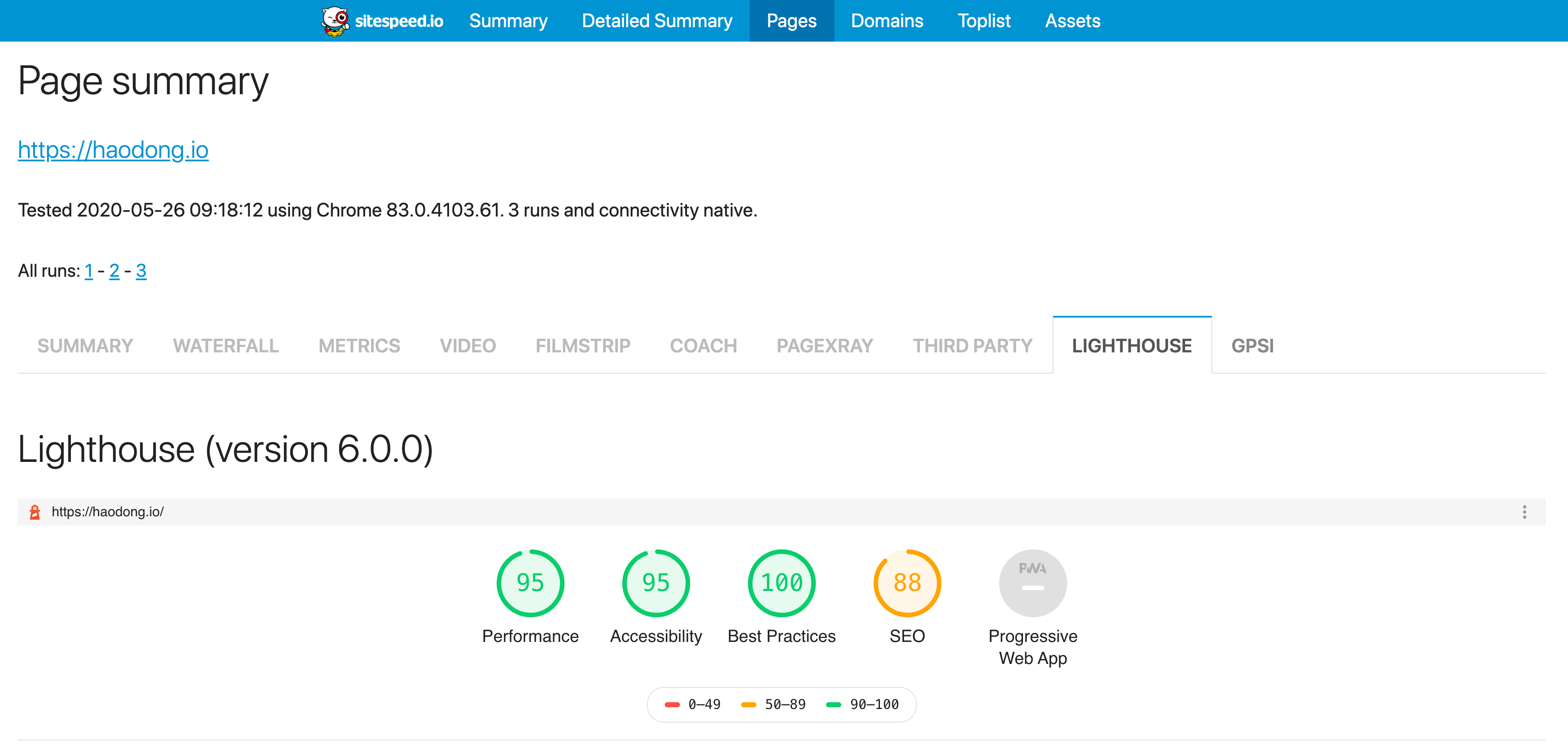This screenshot has width=1568, height=754.
Task: Select the PAGEXRAY tab
Action: pos(824,346)
